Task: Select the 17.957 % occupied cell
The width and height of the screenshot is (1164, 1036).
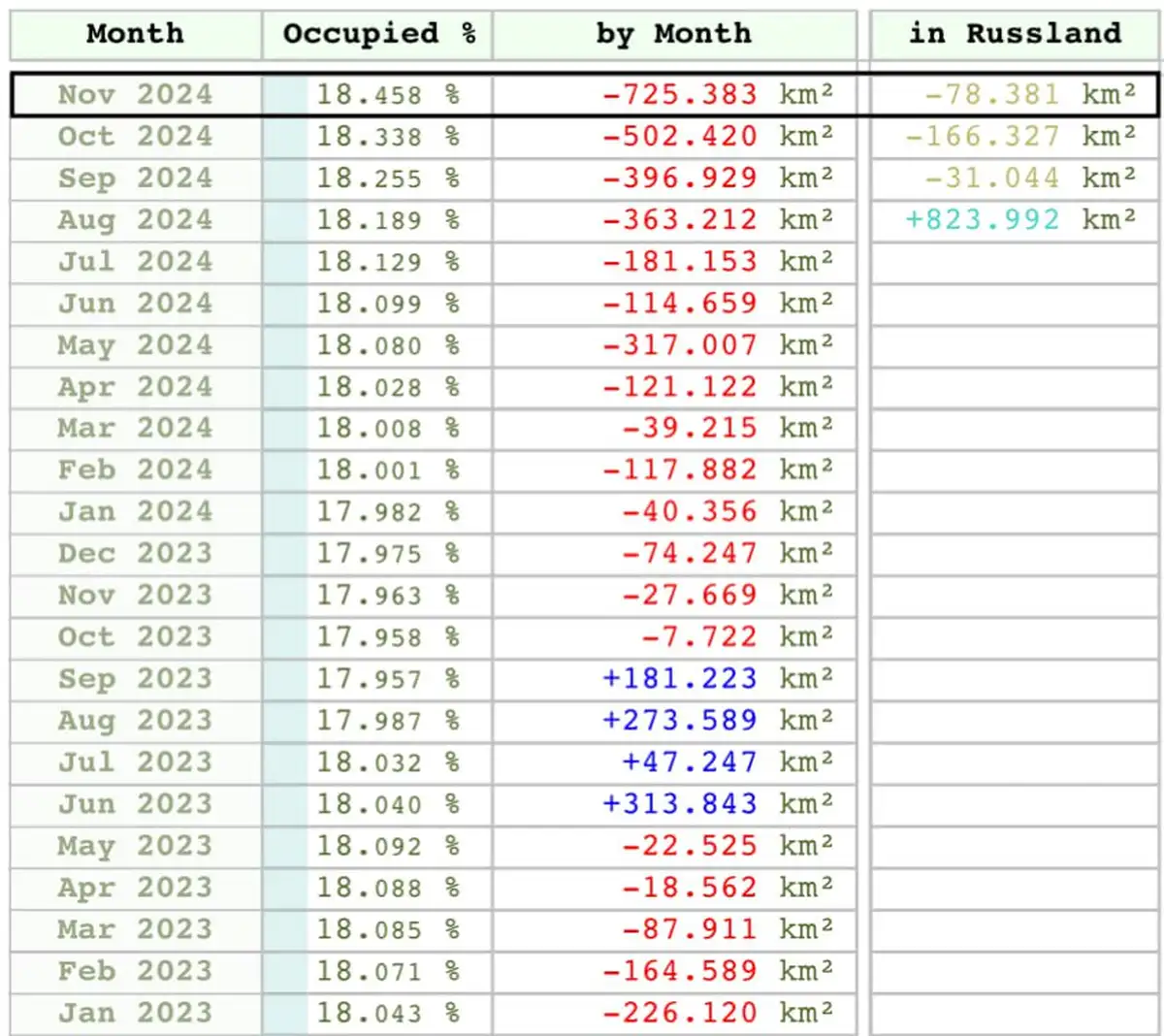Action: [x=387, y=679]
